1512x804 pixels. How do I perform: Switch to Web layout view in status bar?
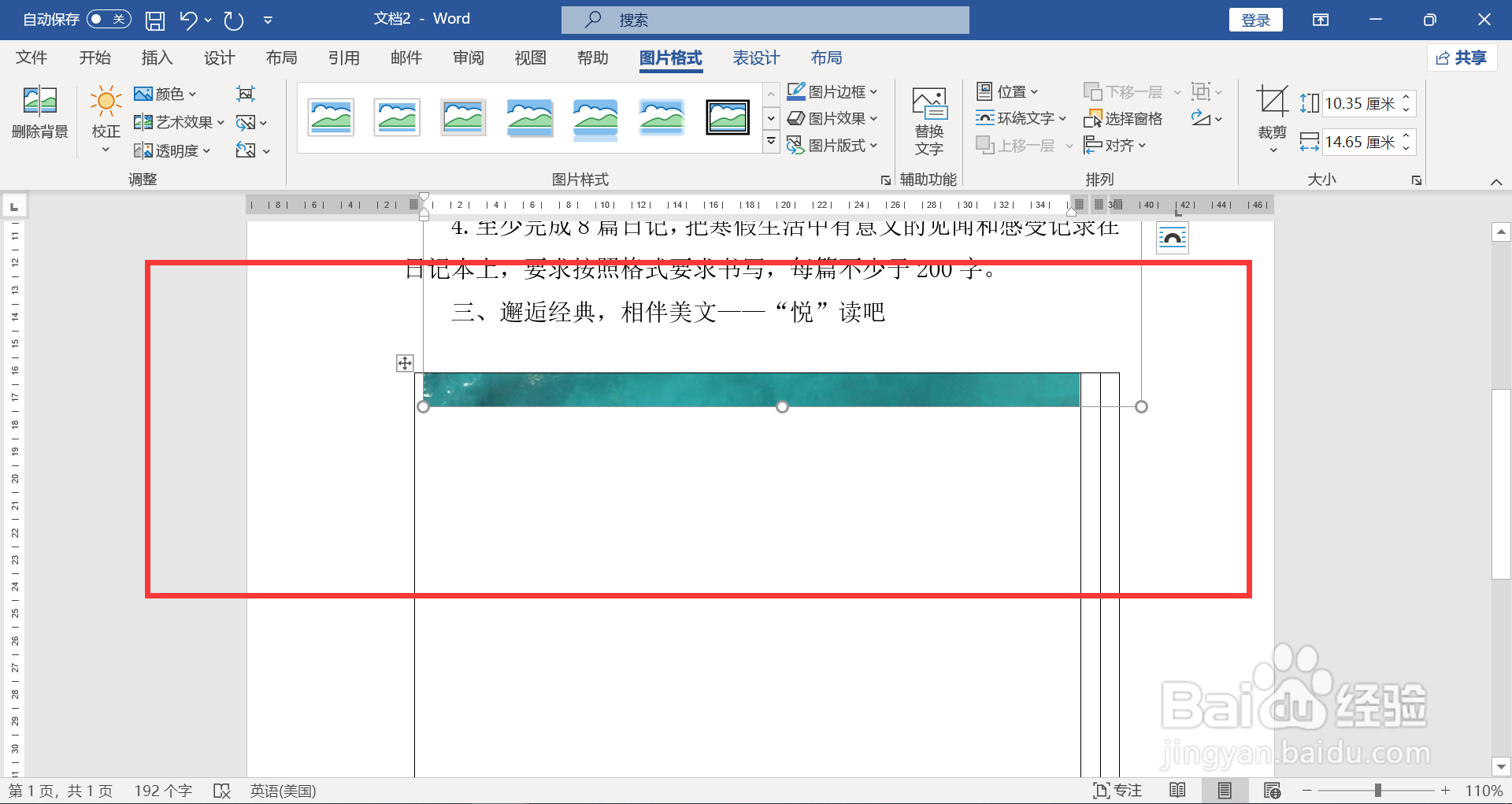1273,790
